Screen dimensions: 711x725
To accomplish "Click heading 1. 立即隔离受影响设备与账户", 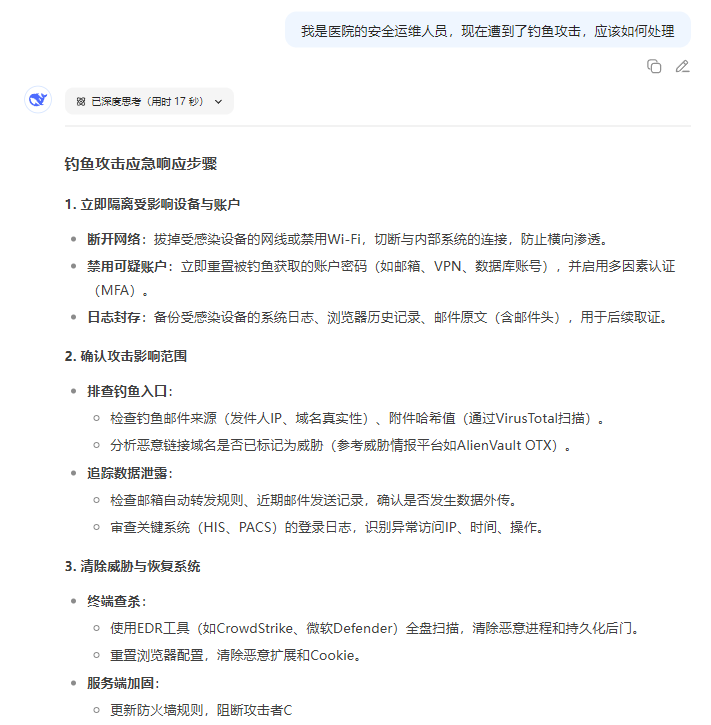I will (152, 204).
